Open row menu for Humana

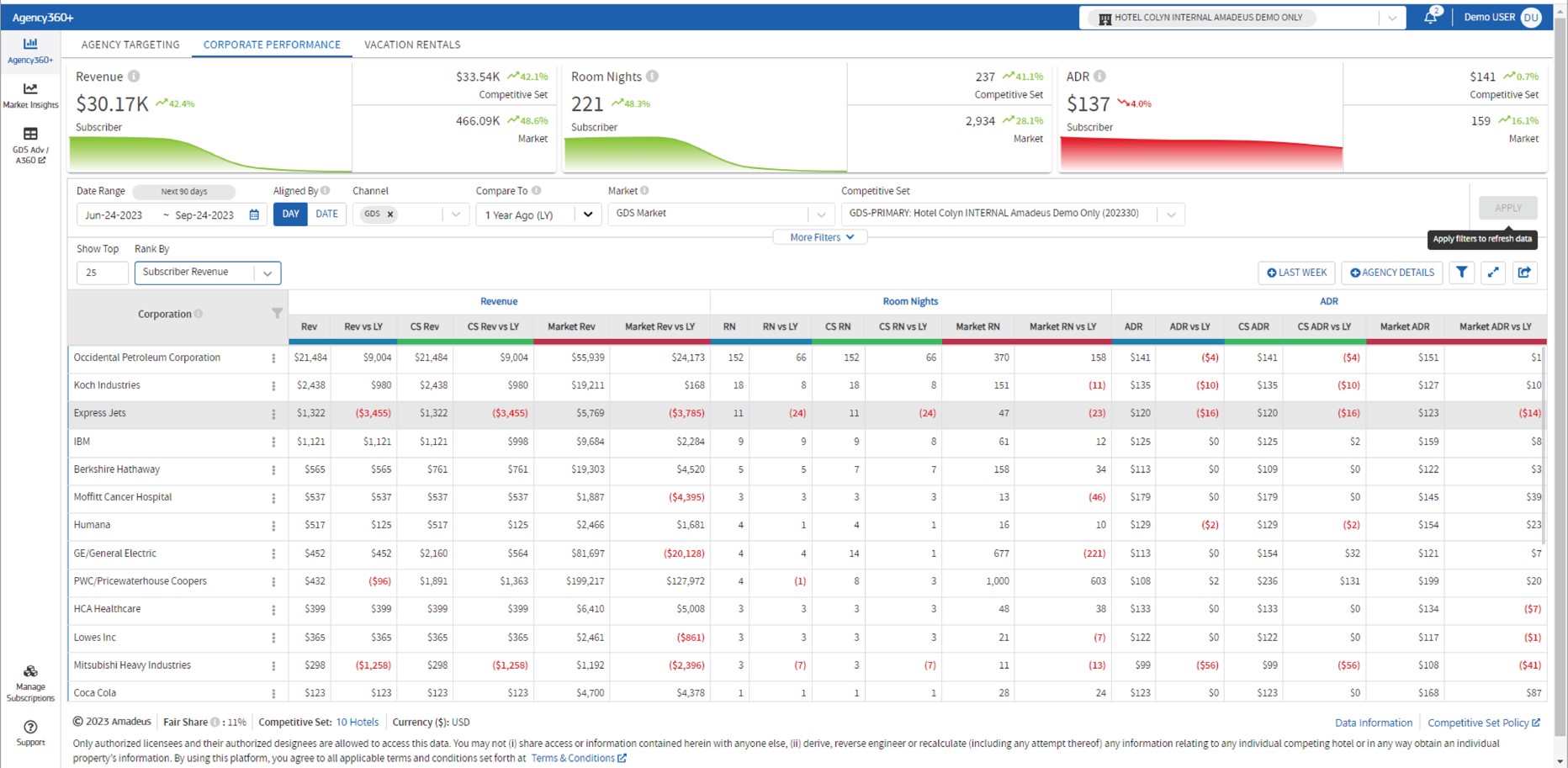[273, 526]
